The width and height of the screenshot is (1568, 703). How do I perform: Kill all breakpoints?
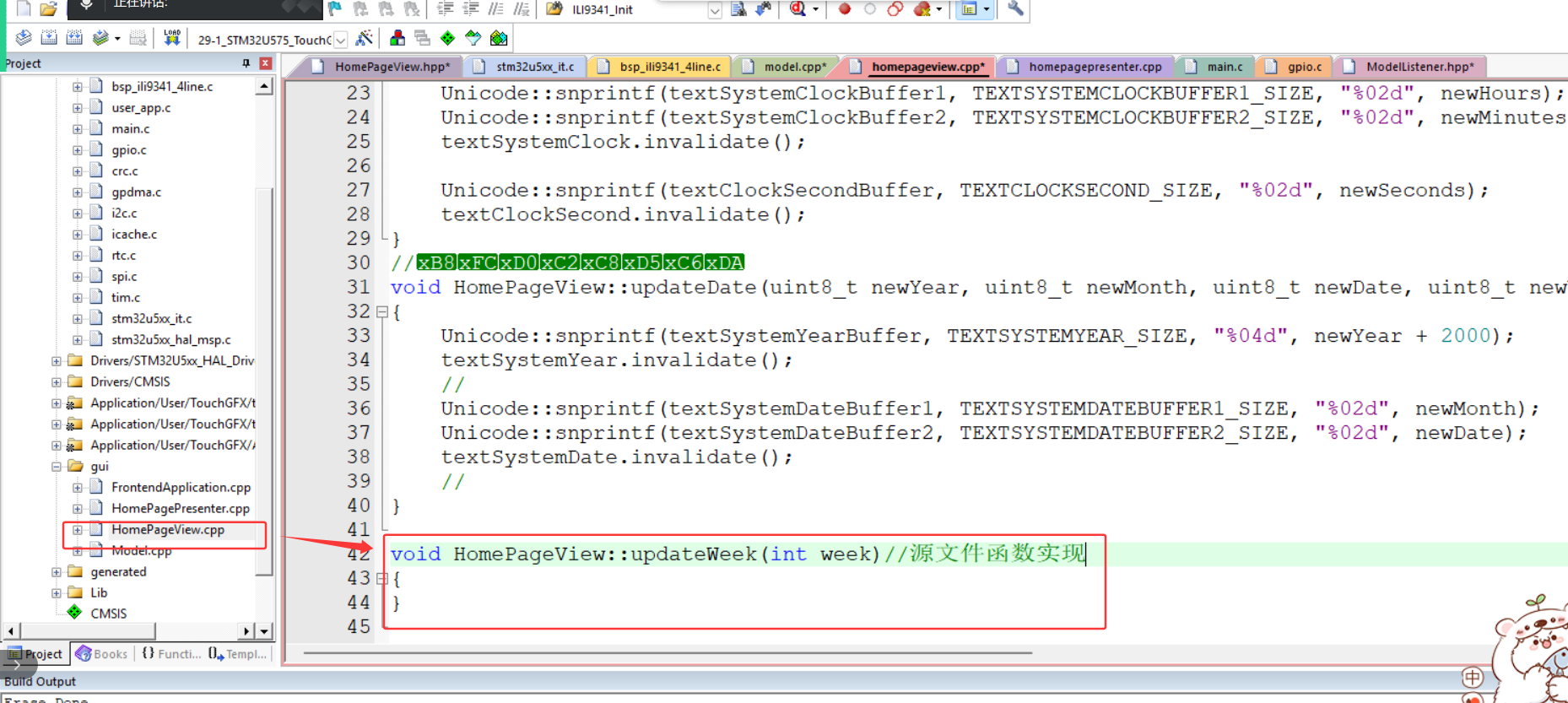click(x=922, y=8)
